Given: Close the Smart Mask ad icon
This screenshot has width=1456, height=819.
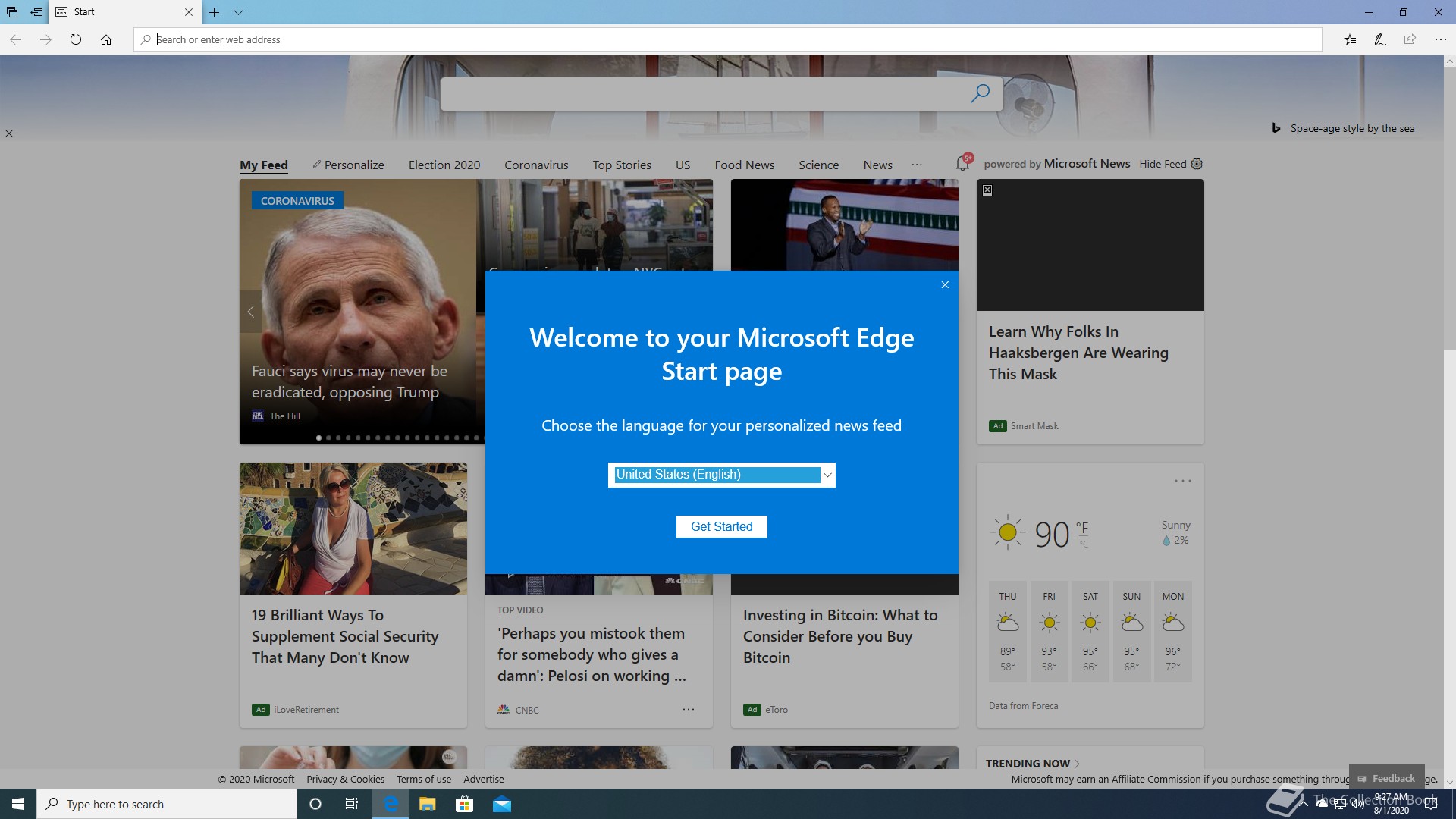Looking at the screenshot, I should pyautogui.click(x=987, y=190).
